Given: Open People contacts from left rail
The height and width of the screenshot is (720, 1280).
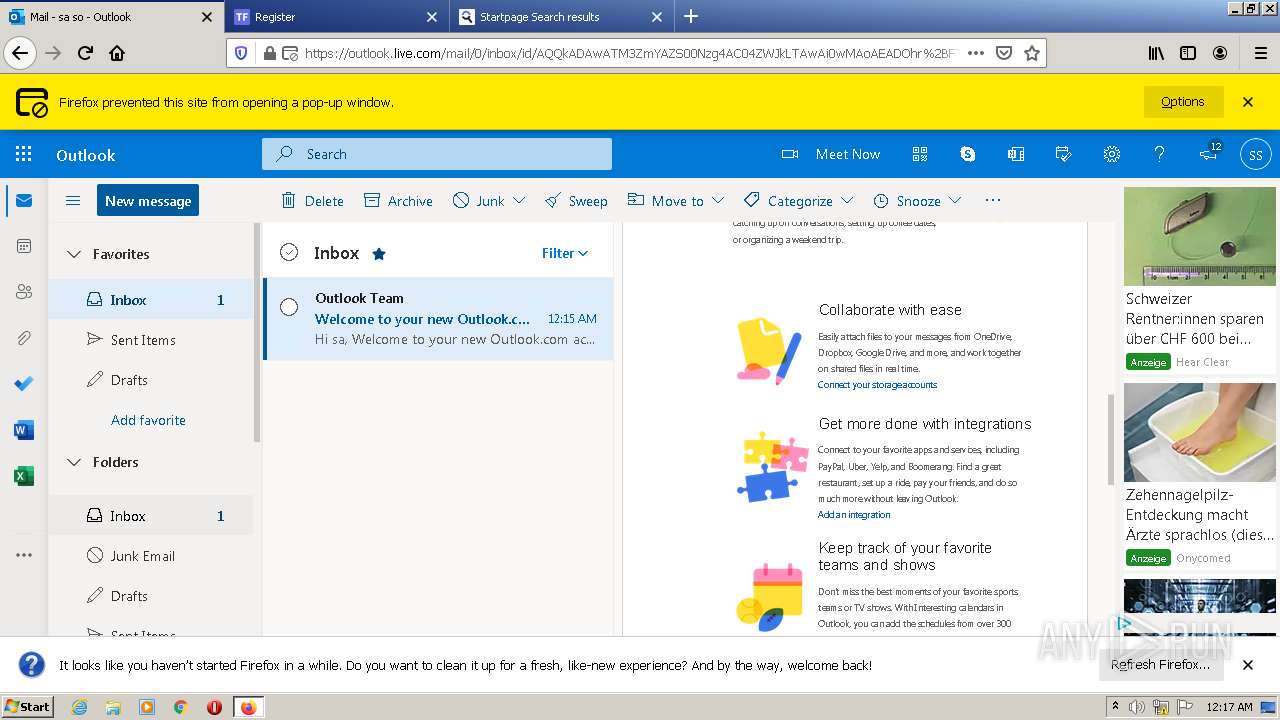Looking at the screenshot, I should pyautogui.click(x=24, y=292).
